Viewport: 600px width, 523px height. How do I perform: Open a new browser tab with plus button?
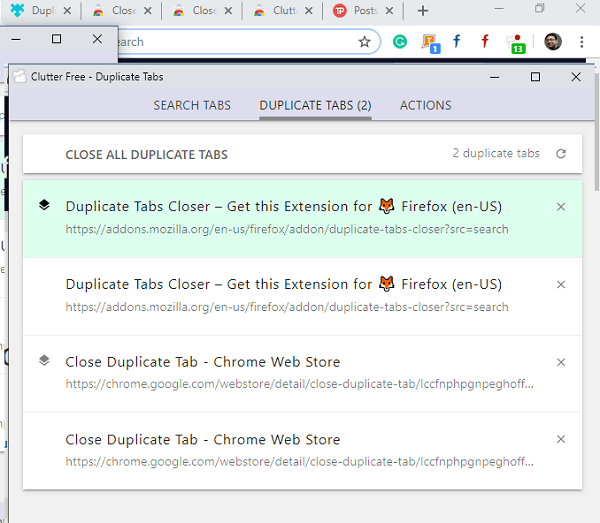click(423, 11)
